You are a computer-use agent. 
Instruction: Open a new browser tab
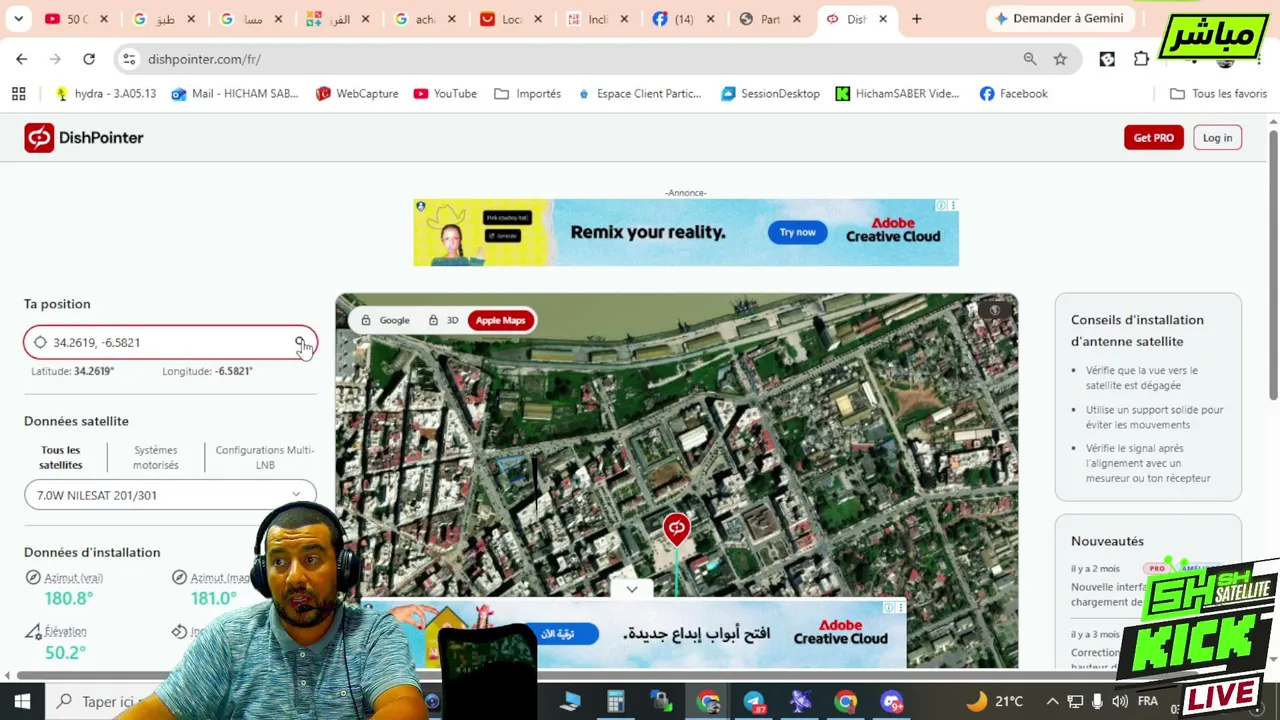tap(916, 19)
